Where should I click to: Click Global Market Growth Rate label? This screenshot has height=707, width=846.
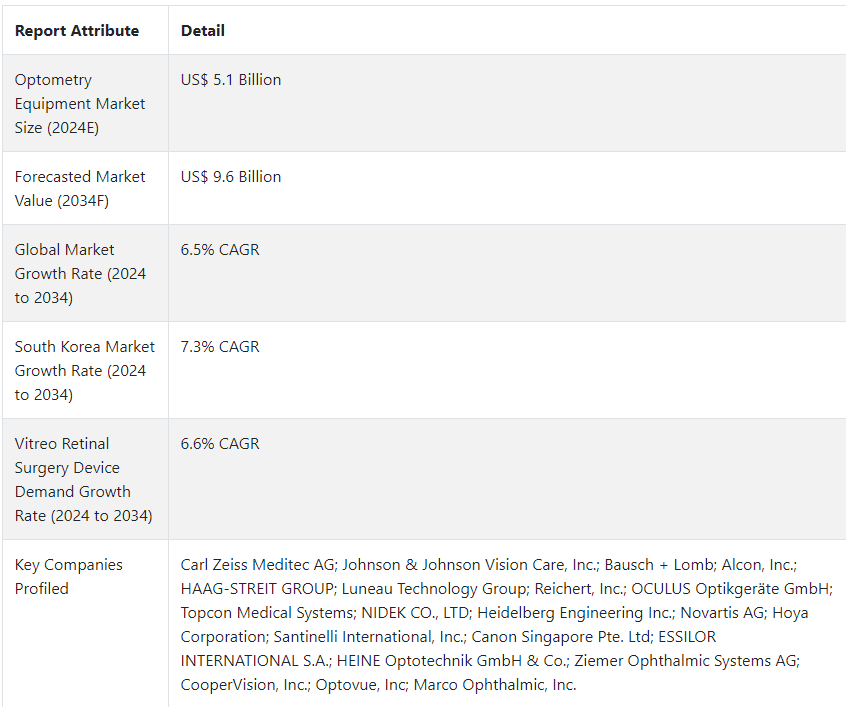click(80, 274)
